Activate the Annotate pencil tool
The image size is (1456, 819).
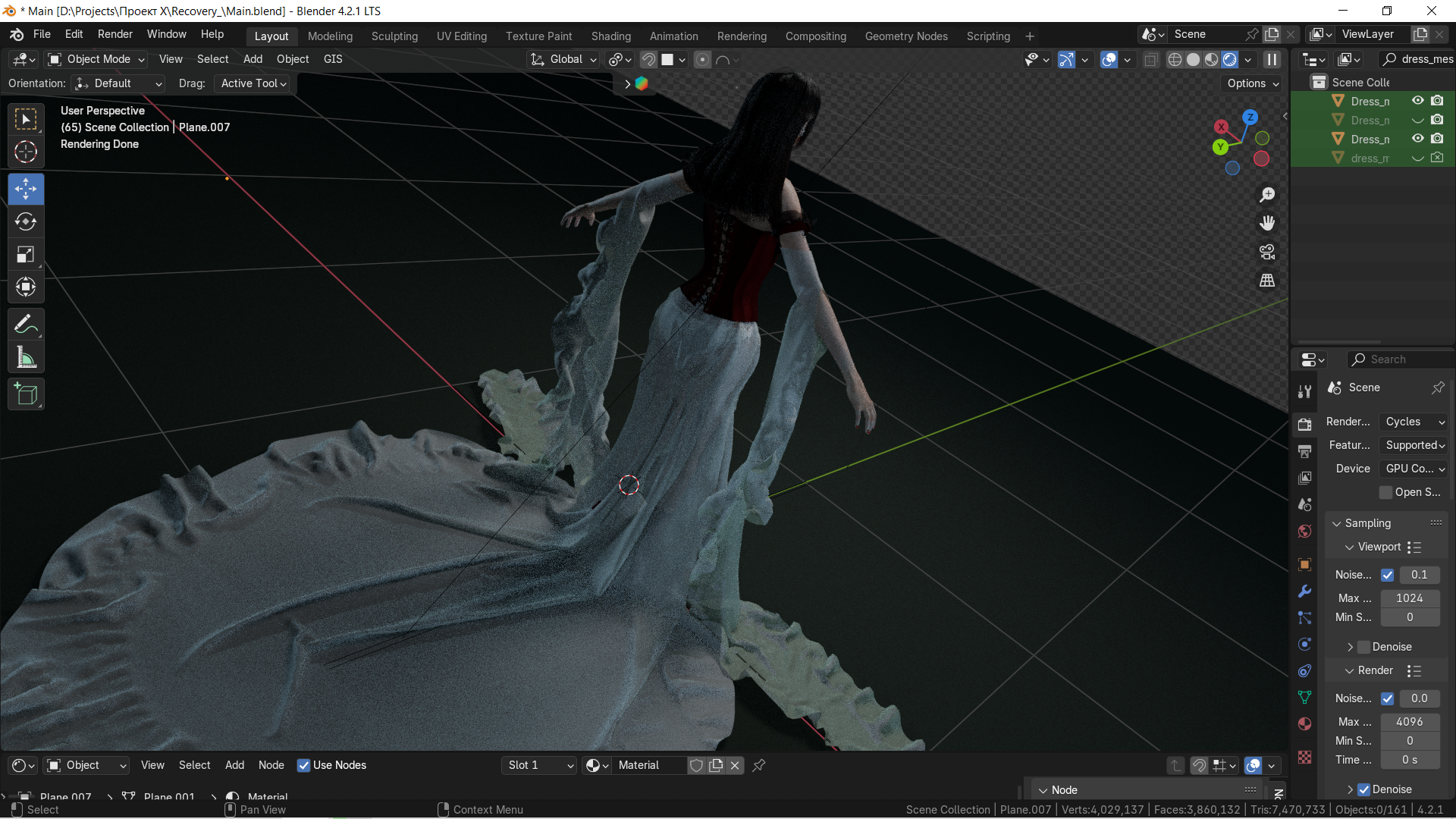click(x=26, y=325)
